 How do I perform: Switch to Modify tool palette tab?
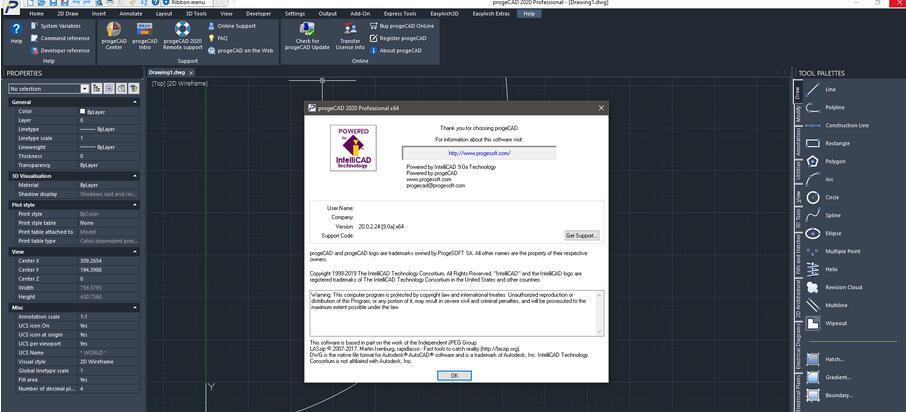(798, 114)
